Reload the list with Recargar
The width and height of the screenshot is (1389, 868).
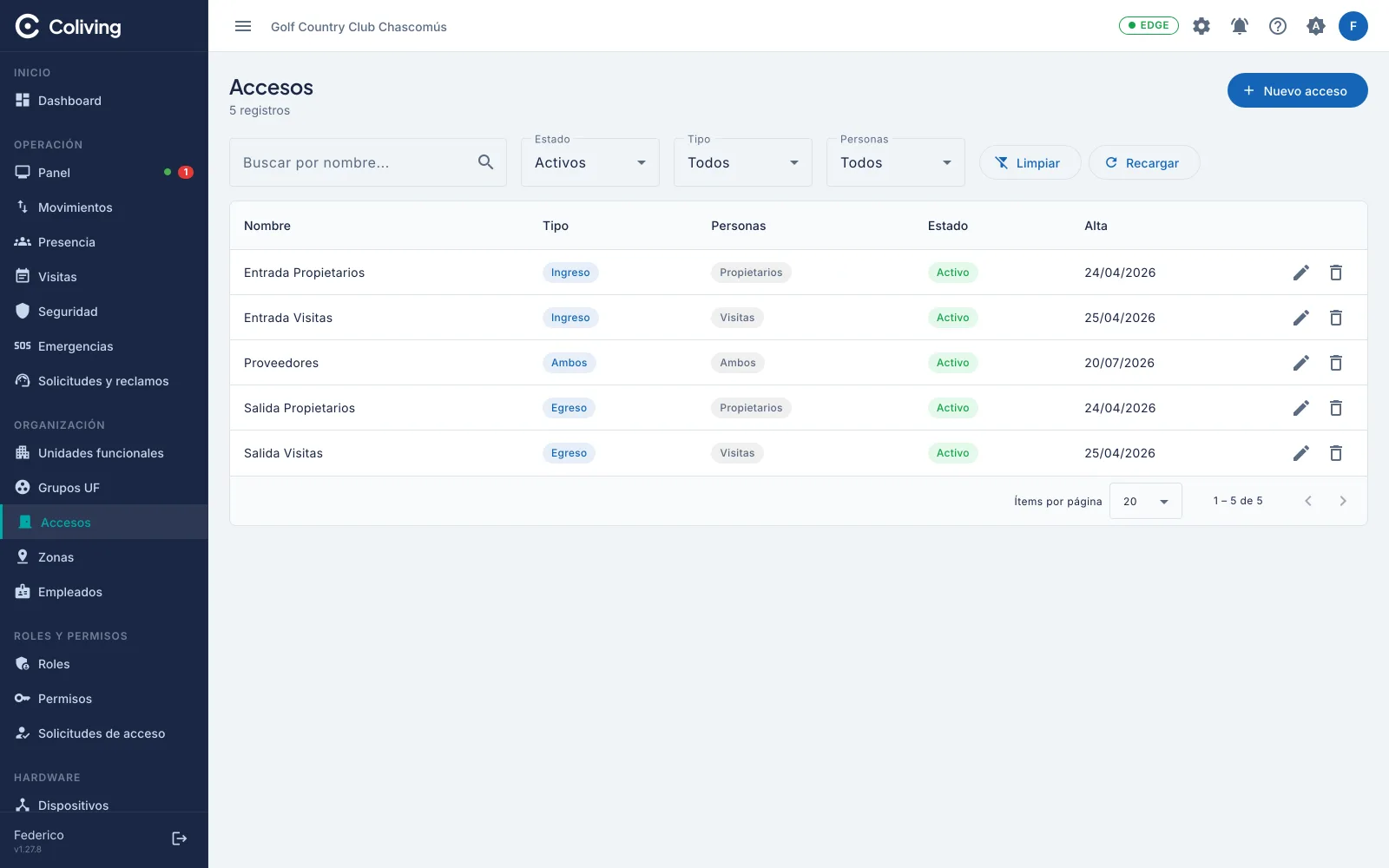1144,162
